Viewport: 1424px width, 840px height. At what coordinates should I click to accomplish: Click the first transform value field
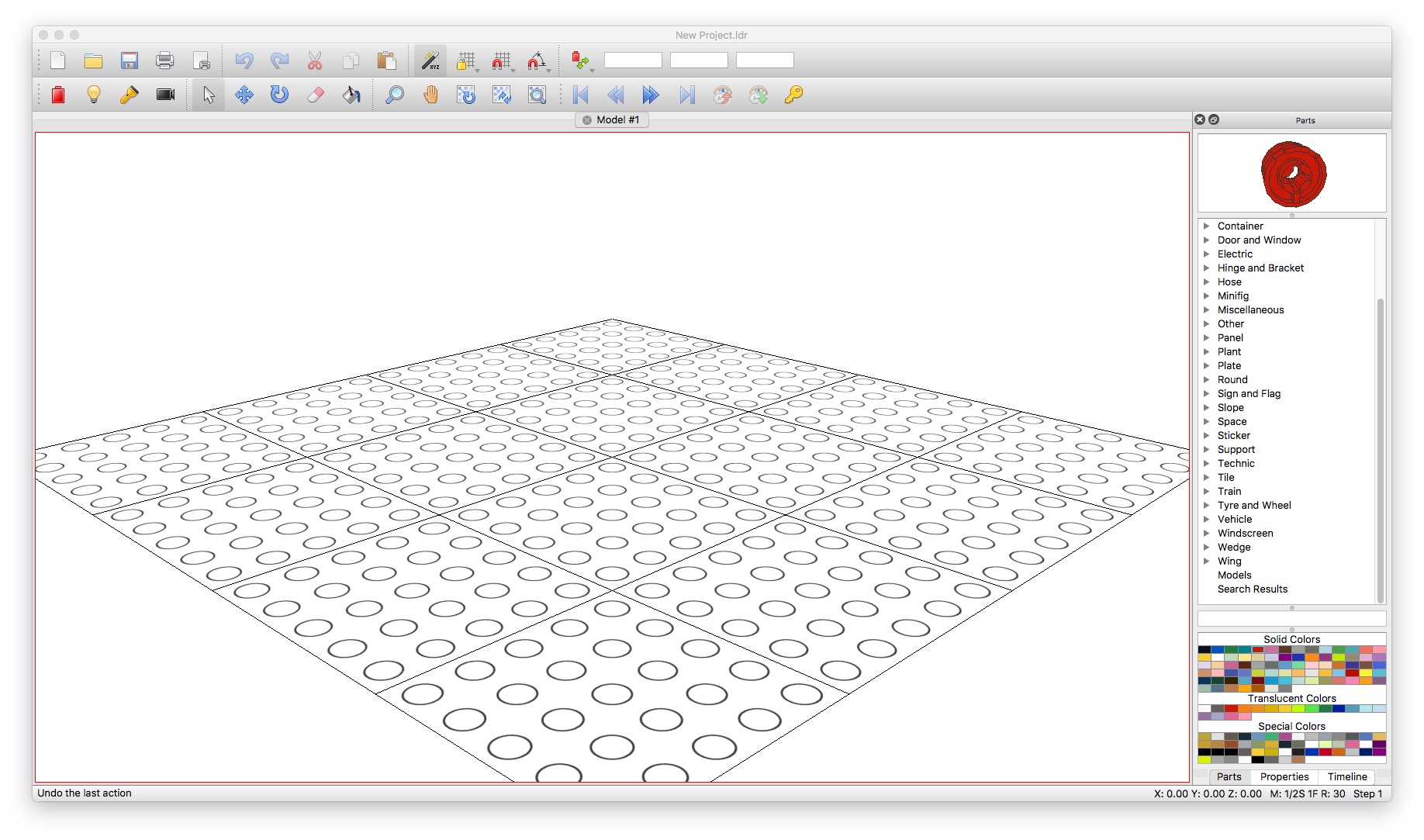tap(633, 60)
